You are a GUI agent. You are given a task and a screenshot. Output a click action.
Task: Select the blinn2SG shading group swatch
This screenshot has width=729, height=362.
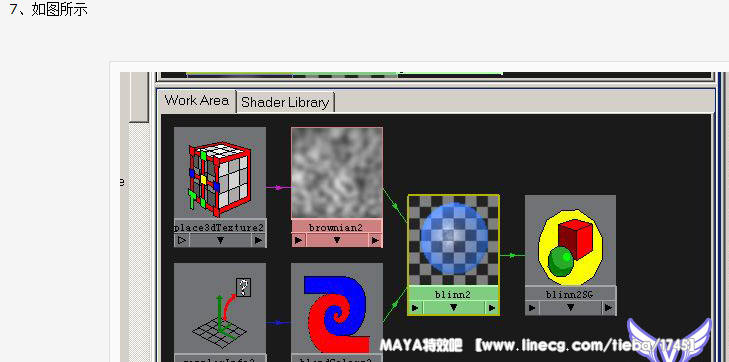pyautogui.click(x=570, y=240)
